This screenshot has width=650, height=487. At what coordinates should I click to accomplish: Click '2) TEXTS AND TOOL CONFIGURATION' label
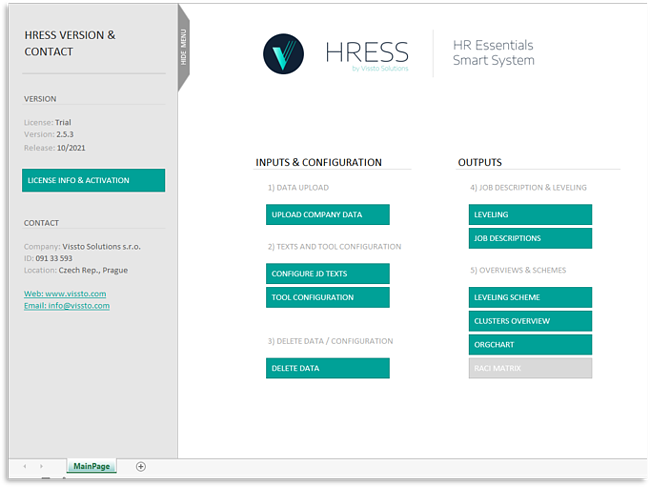(x=335, y=247)
